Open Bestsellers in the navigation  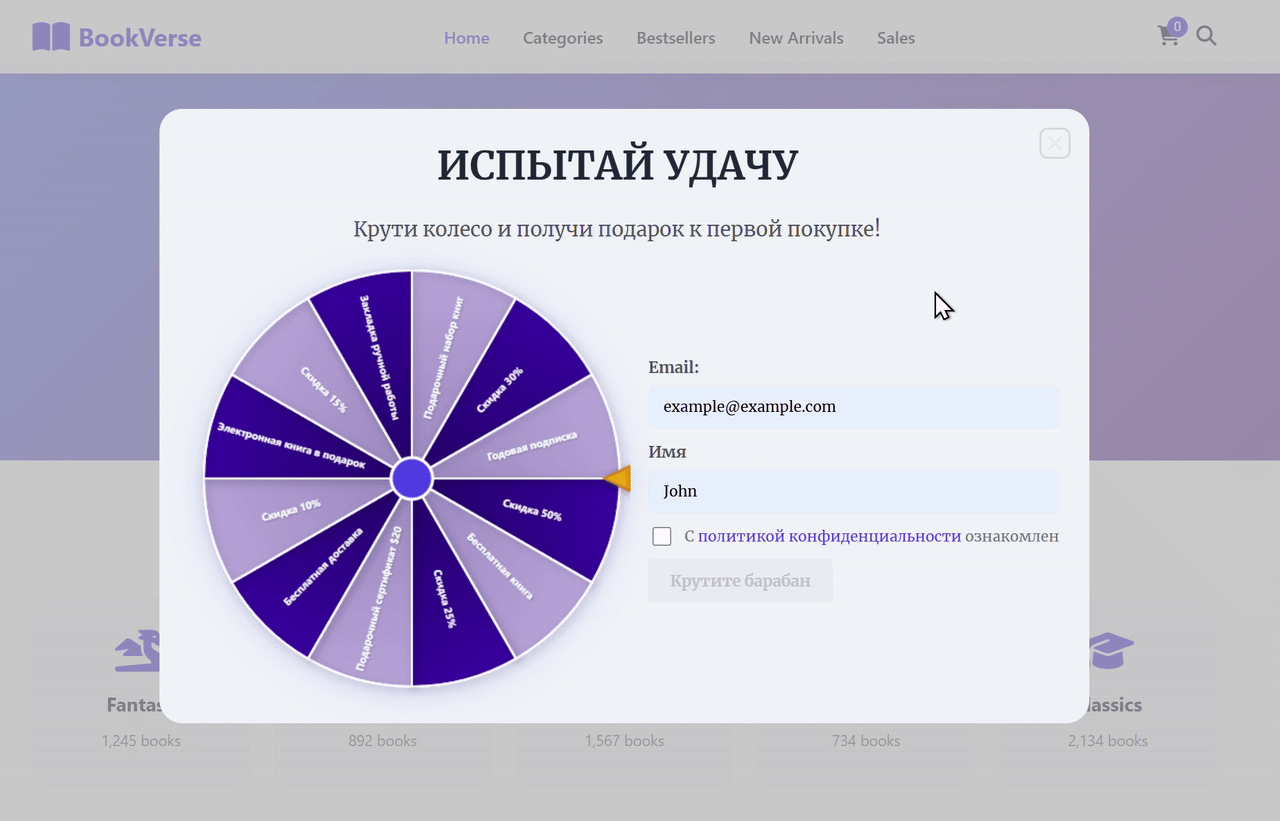click(x=675, y=38)
